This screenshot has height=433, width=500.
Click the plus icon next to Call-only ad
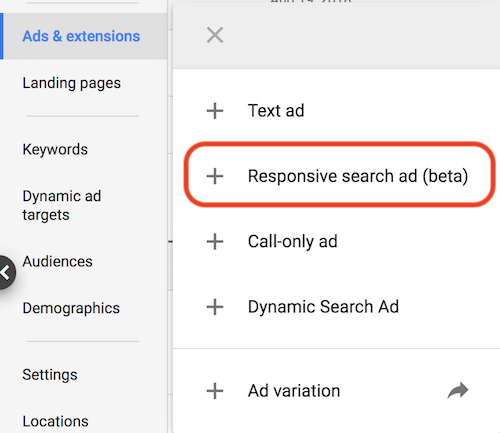[x=215, y=241]
